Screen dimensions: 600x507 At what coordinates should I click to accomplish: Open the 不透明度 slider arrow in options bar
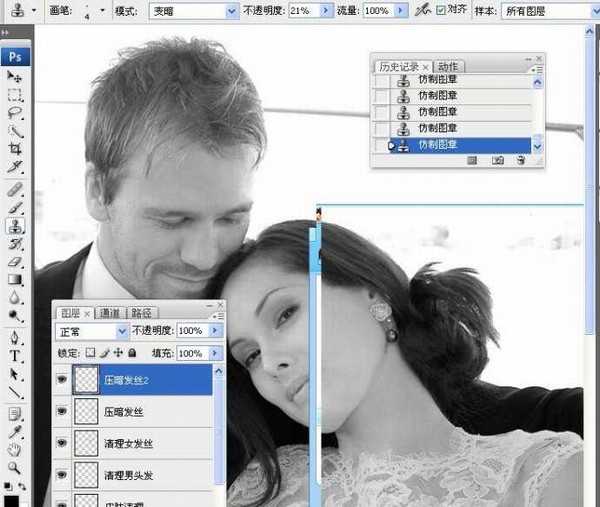coord(325,10)
